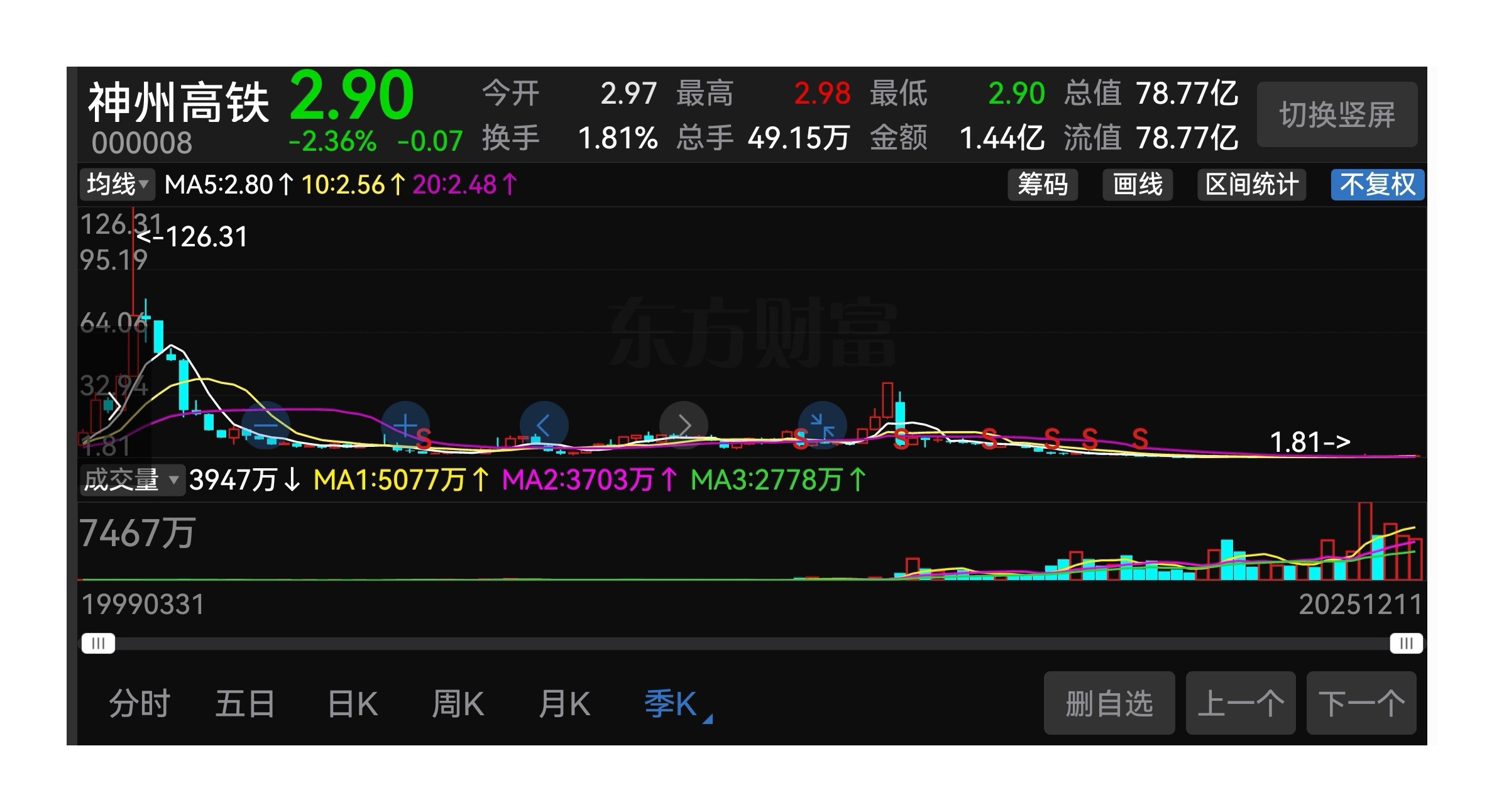Click the zoom out minus chart icon
The height and width of the screenshot is (812, 1504).
[x=266, y=425]
